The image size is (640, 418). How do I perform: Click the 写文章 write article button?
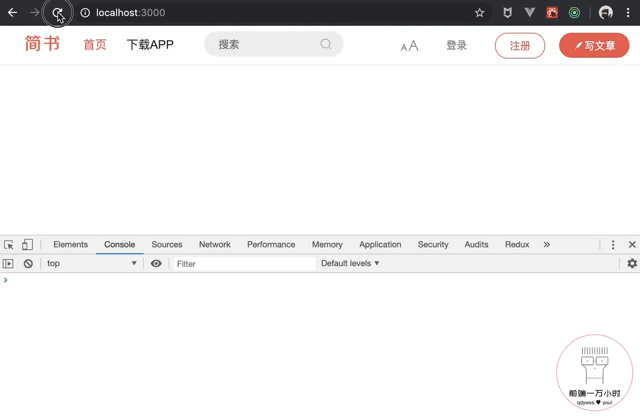pyautogui.click(x=594, y=45)
